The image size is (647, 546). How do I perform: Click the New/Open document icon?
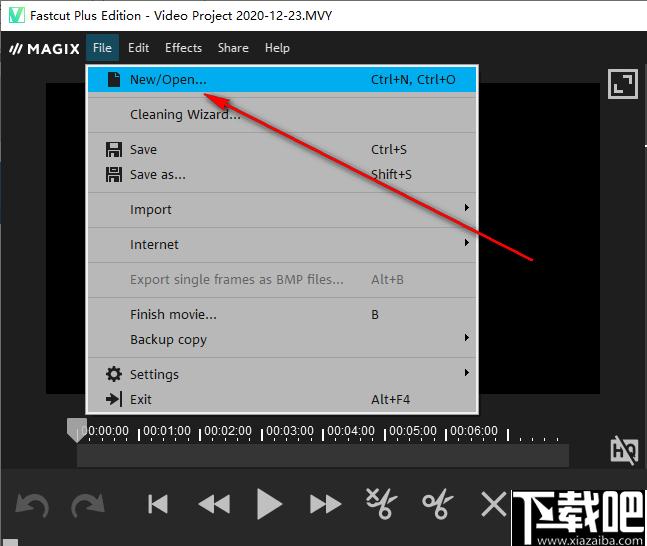click(114, 79)
